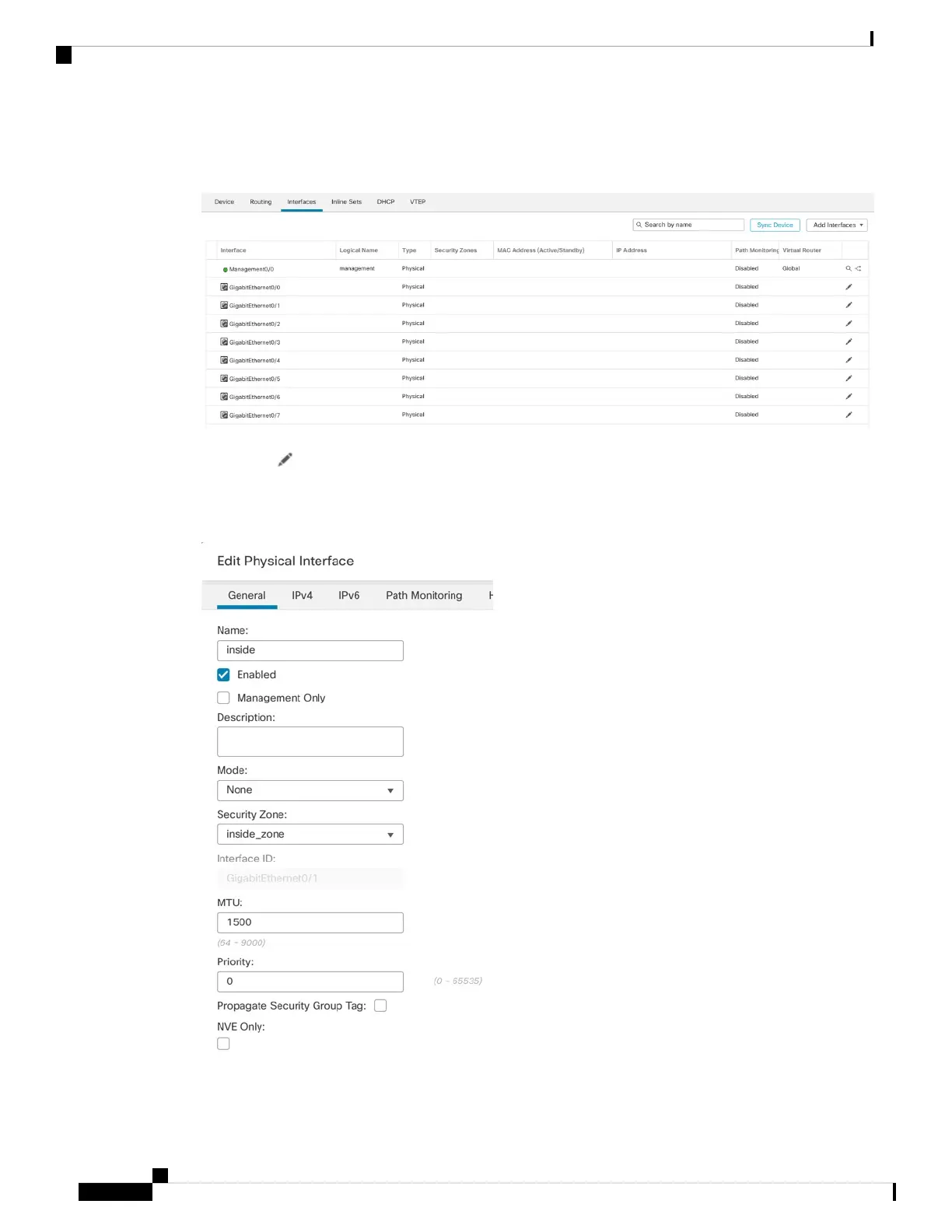
Task: Click the interface icon beside GigabitEthernet0/6
Action: [224, 397]
